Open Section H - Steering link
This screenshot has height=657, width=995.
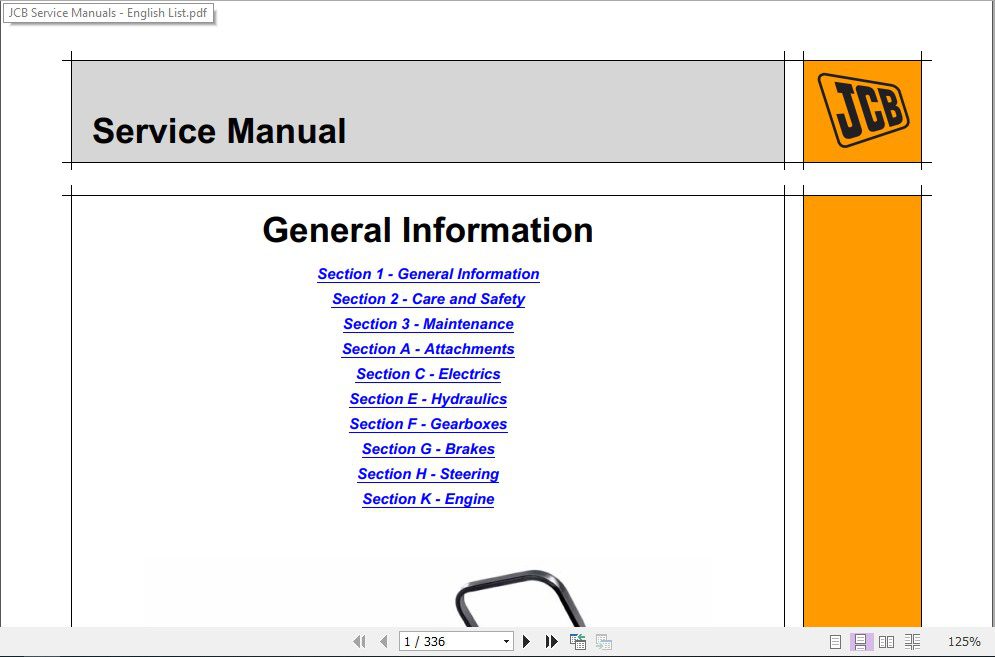click(x=428, y=474)
